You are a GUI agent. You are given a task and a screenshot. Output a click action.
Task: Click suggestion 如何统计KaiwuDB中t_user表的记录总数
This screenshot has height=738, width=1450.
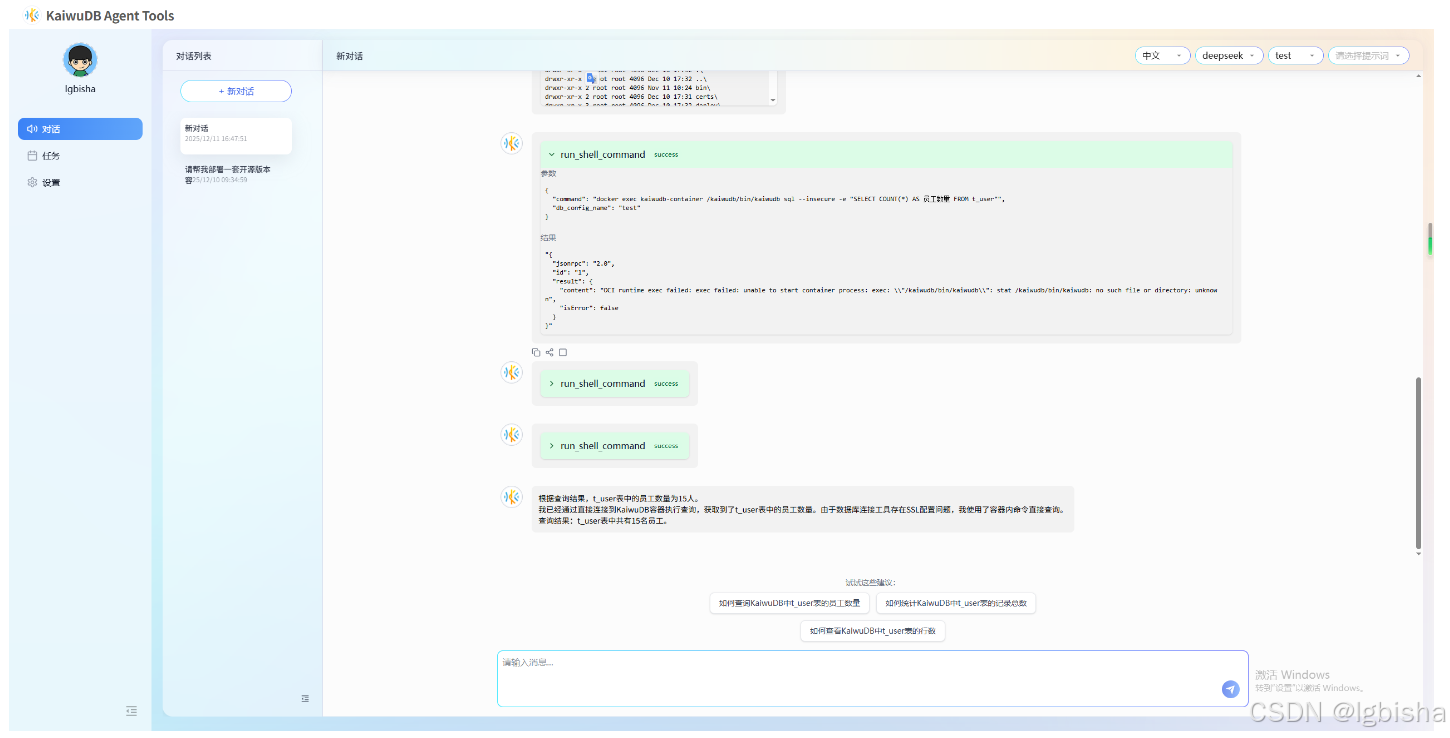pos(956,603)
